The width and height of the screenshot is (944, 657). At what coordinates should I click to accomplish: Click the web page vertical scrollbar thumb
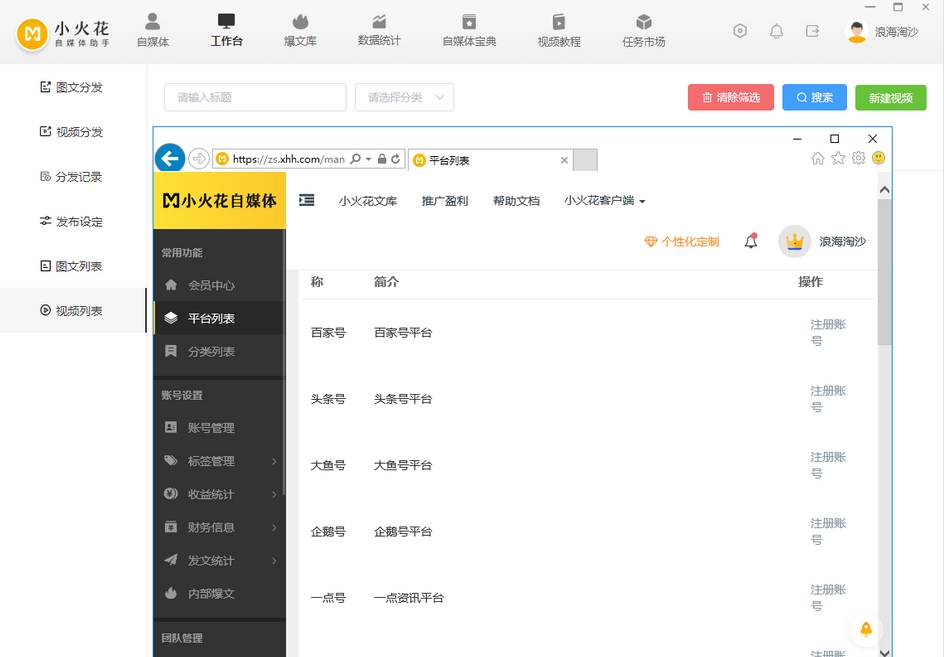[x=884, y=272]
